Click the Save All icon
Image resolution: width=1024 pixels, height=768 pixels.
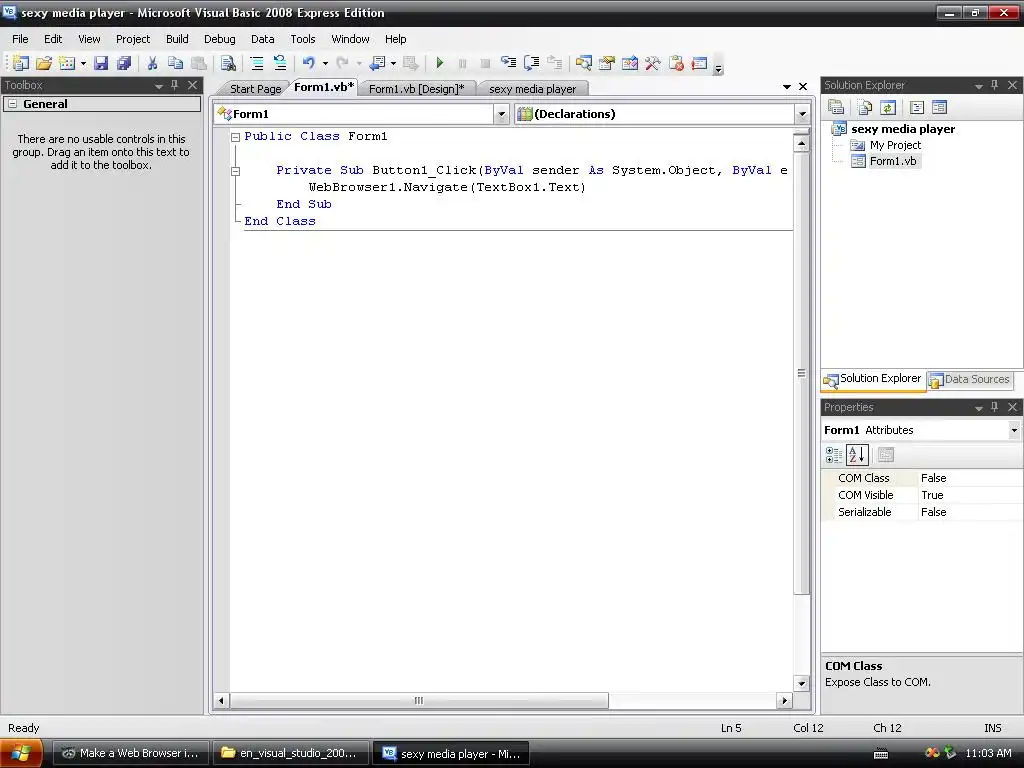click(123, 63)
